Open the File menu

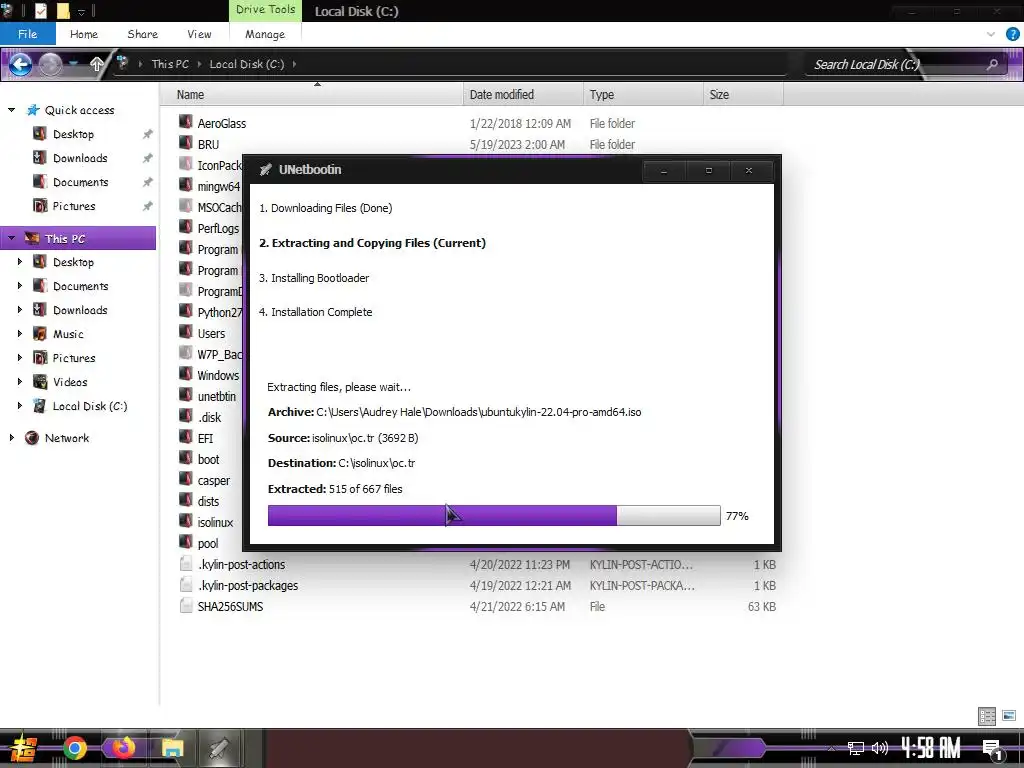tap(27, 34)
